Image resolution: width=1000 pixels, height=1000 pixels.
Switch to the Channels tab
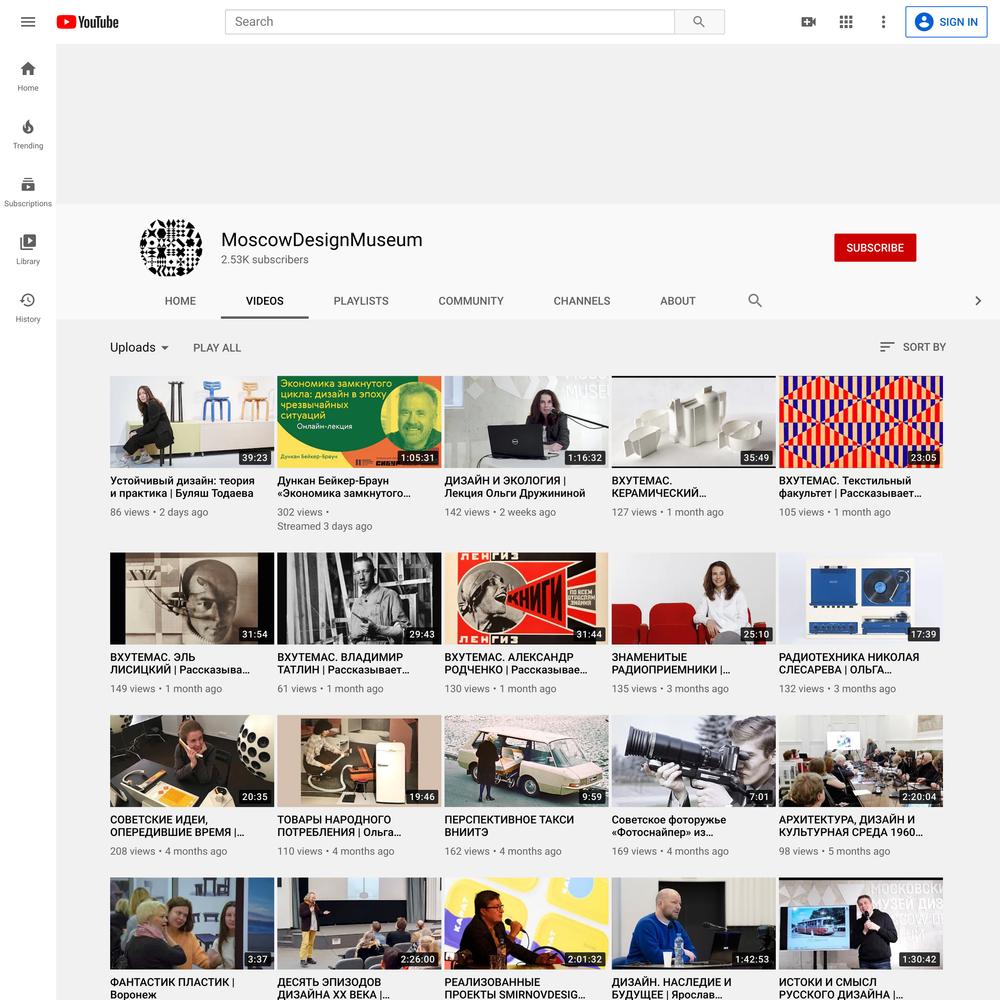click(x=582, y=301)
